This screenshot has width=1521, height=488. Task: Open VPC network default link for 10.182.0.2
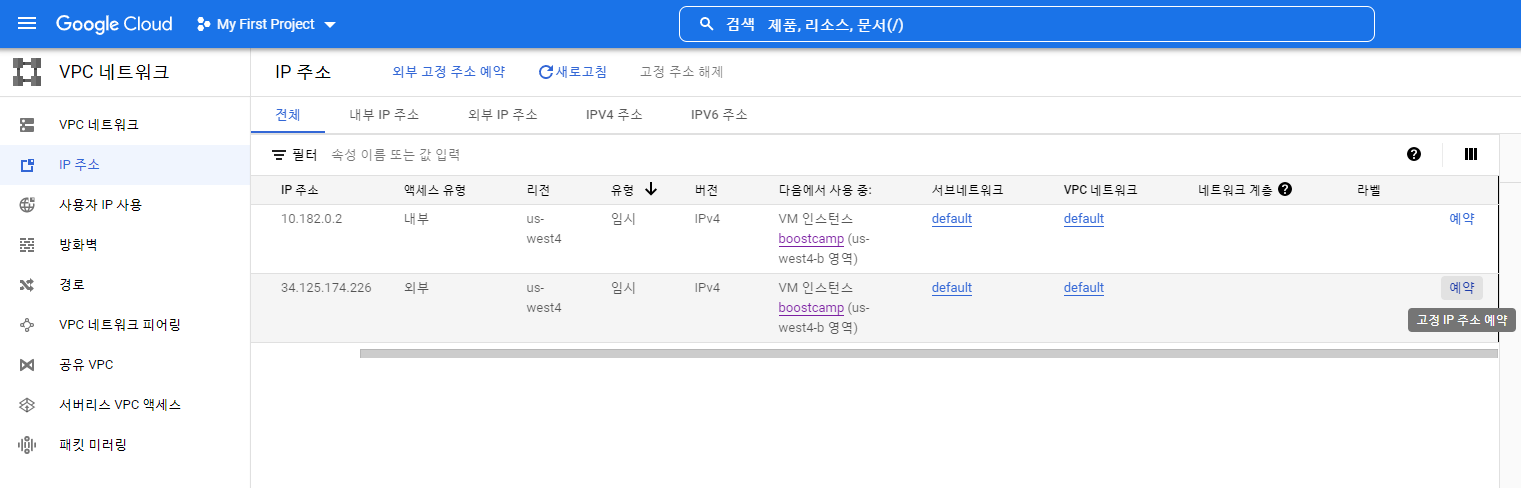tap(1084, 219)
